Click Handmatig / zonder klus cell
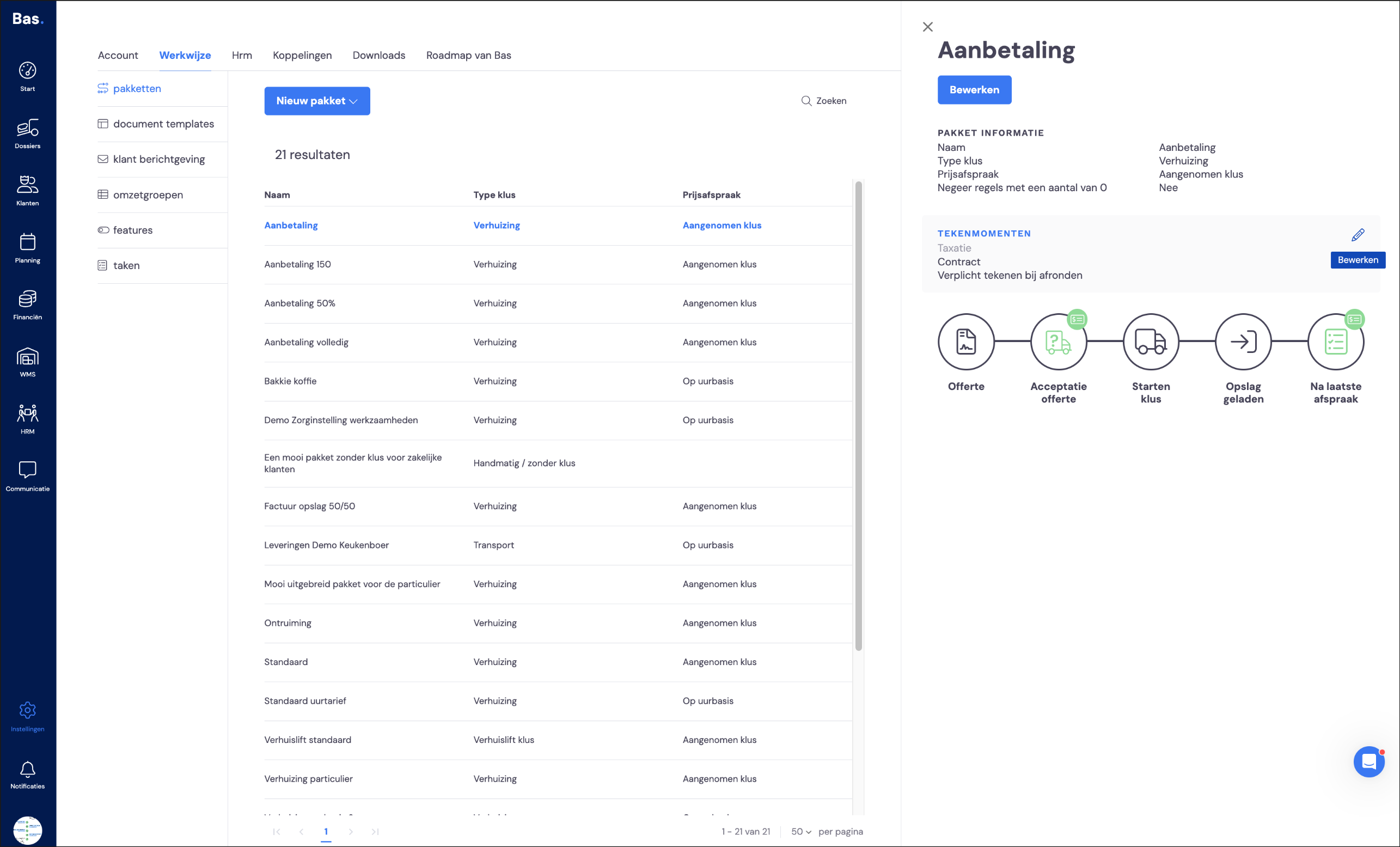This screenshot has height=847, width=1400. tap(524, 464)
